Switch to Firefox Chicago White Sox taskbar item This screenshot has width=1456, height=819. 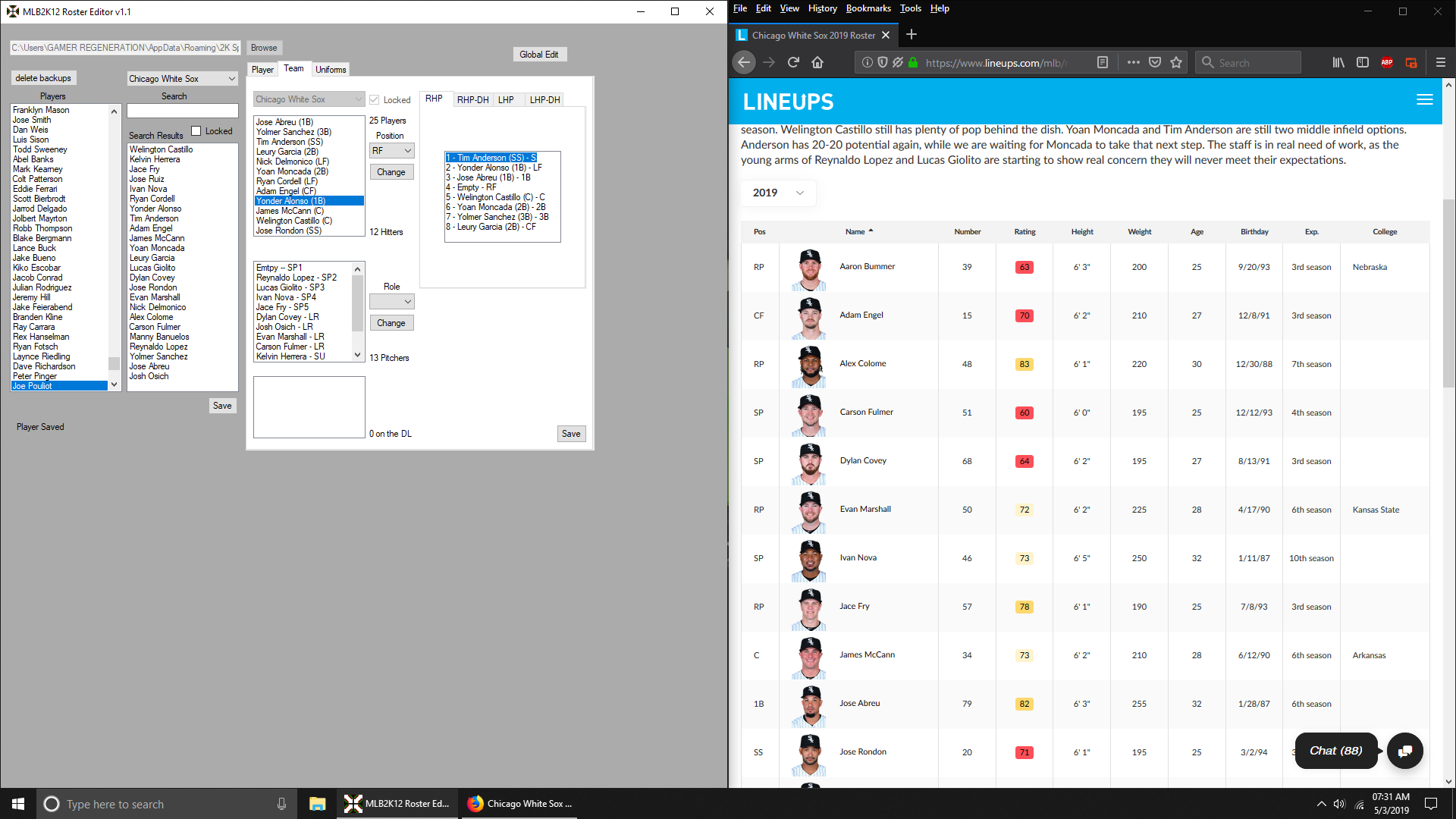pyautogui.click(x=519, y=804)
